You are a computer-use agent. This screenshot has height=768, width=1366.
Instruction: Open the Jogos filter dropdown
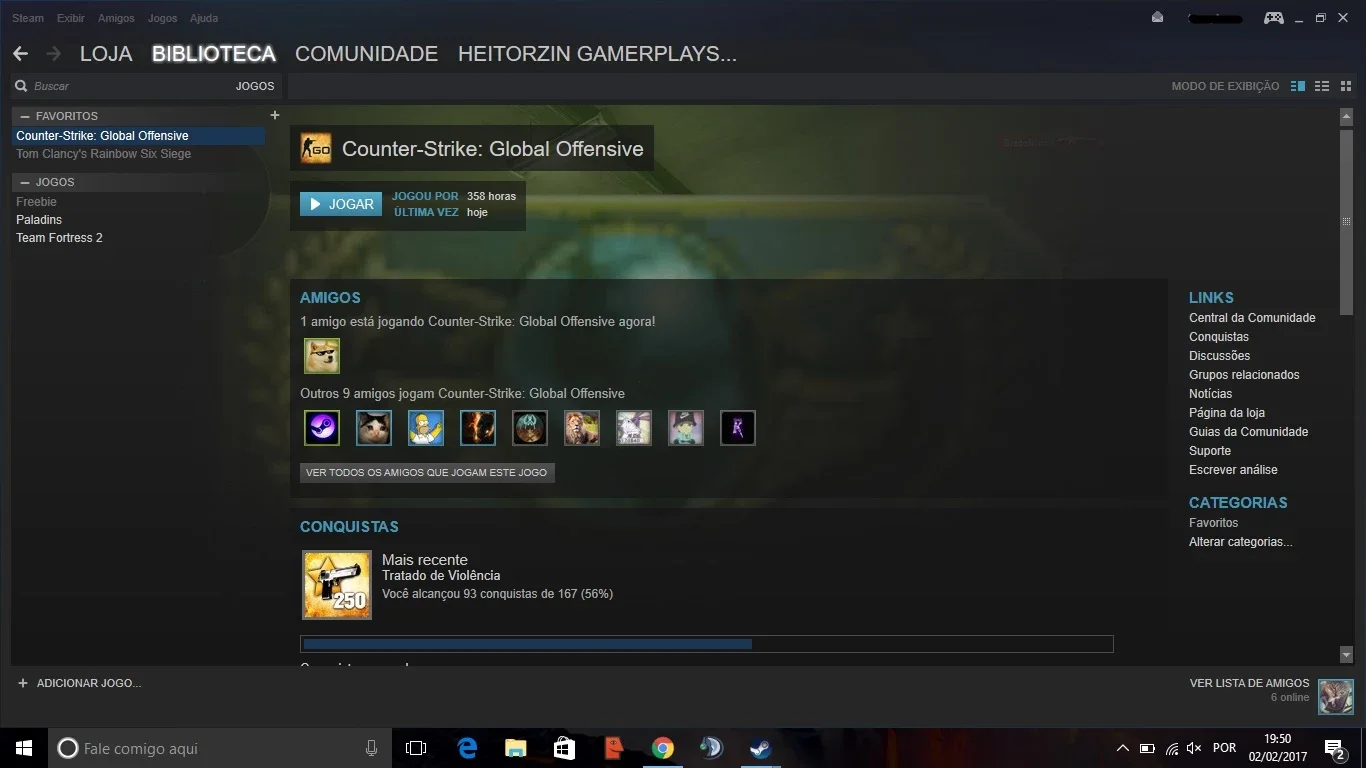(x=255, y=86)
